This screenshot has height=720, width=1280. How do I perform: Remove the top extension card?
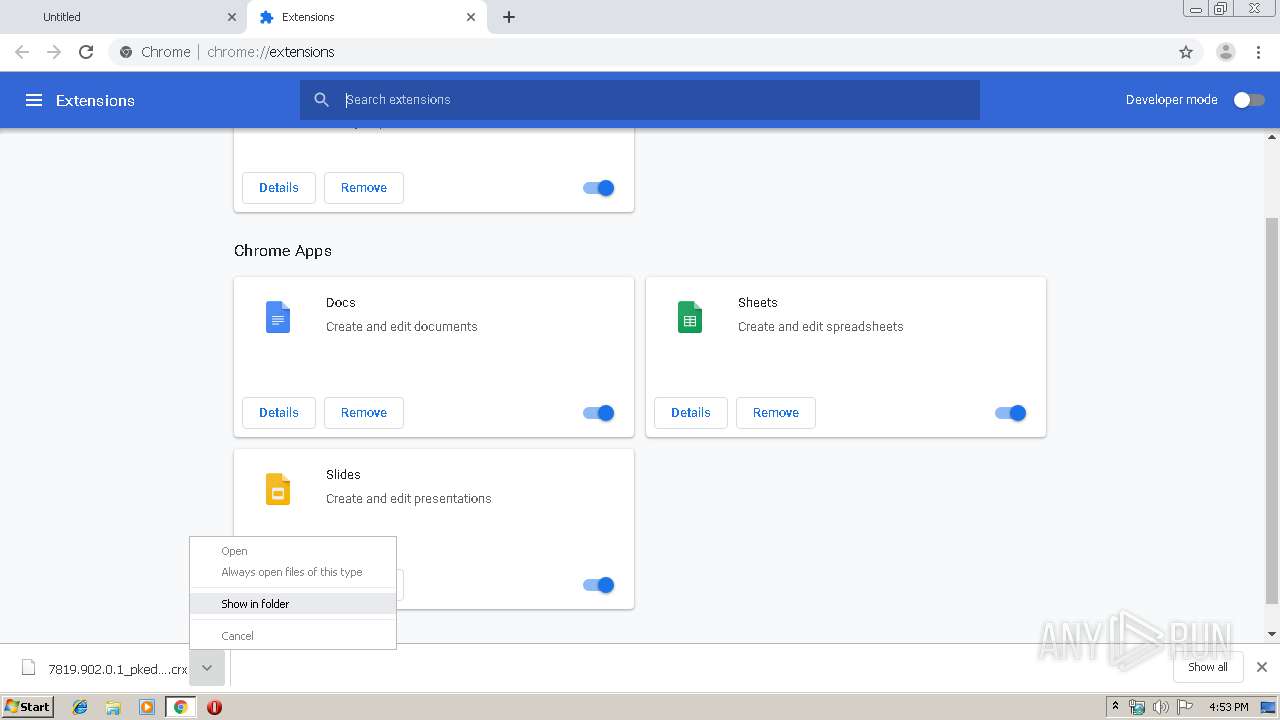click(364, 188)
